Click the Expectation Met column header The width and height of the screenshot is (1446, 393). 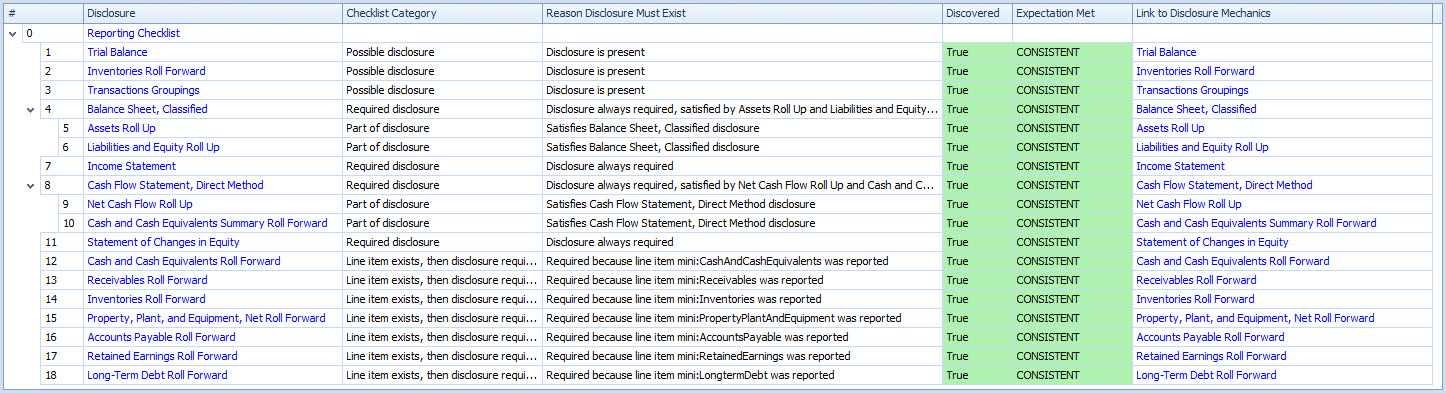point(1072,13)
